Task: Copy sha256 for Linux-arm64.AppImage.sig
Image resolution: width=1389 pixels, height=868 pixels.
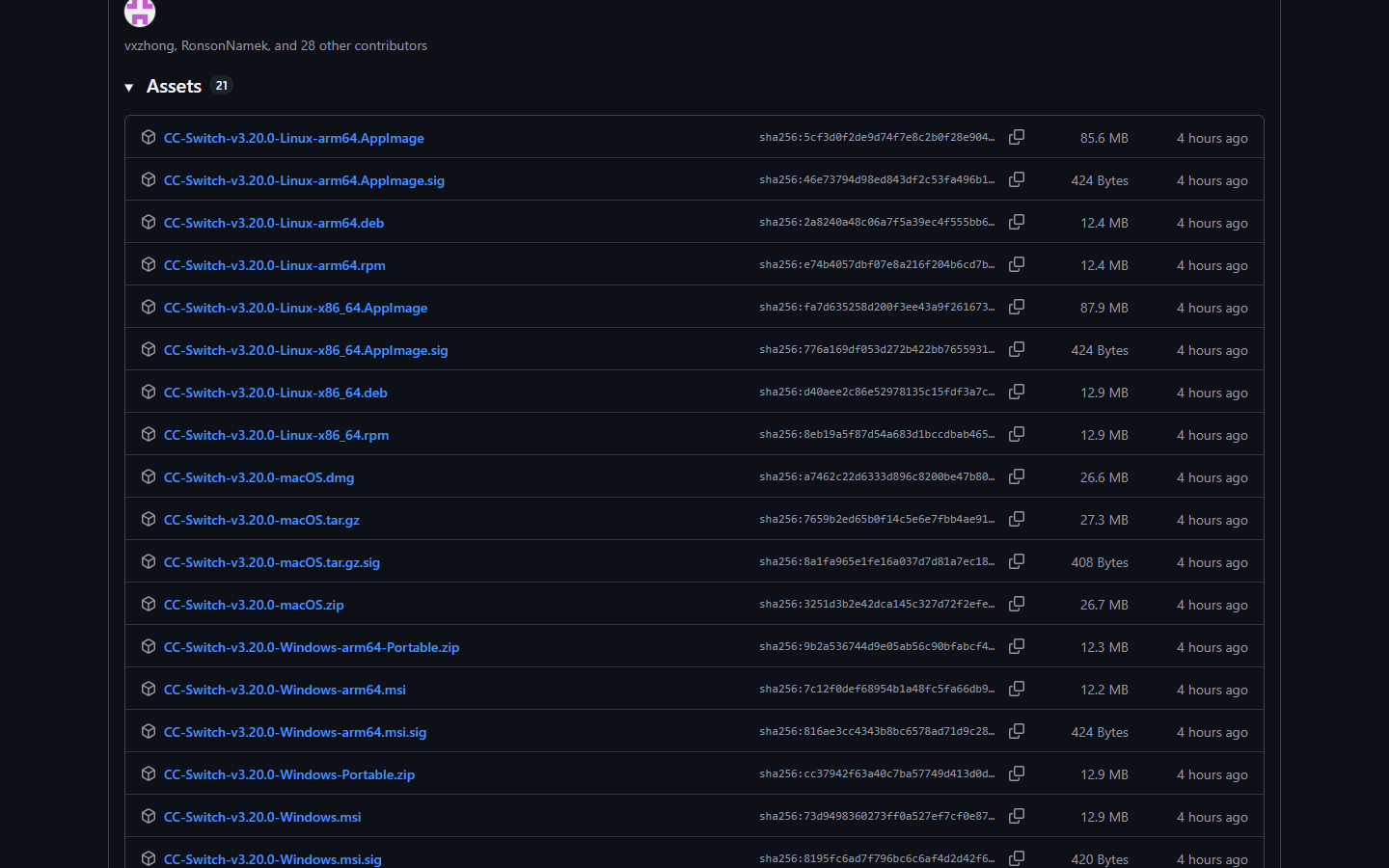Action: (x=1017, y=179)
